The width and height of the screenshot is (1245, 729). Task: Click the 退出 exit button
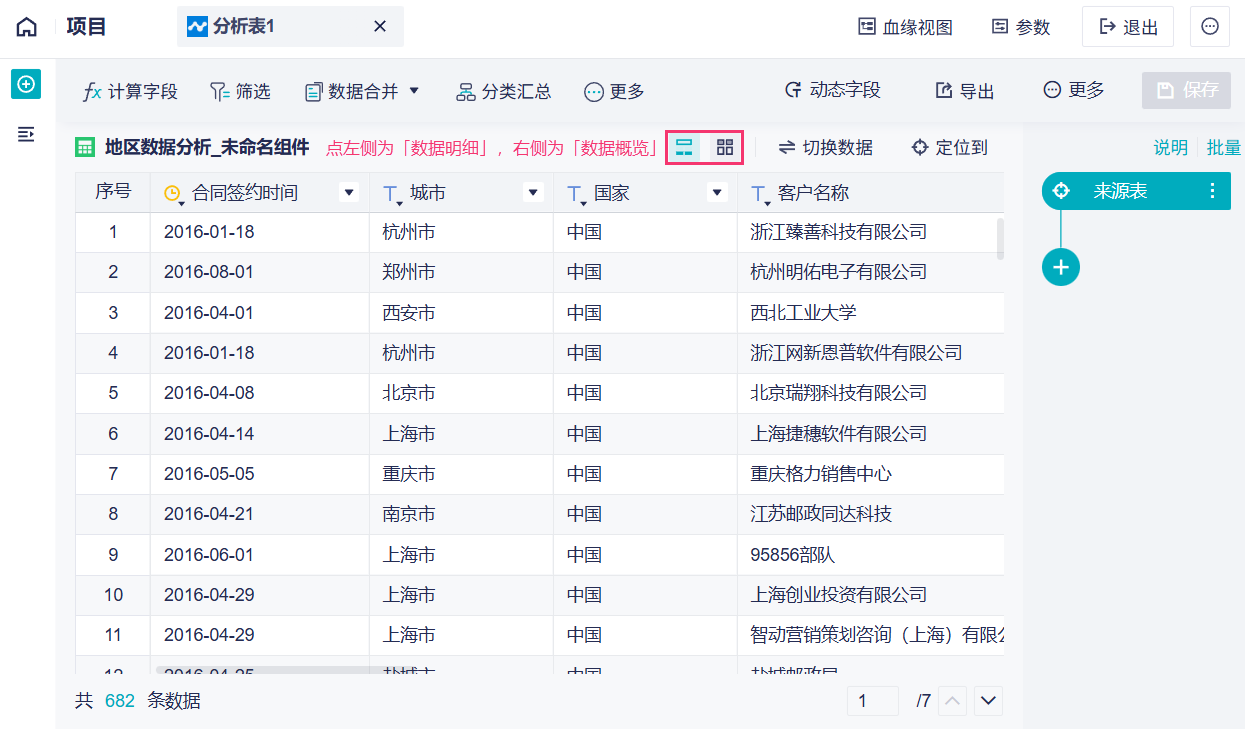click(x=1128, y=27)
